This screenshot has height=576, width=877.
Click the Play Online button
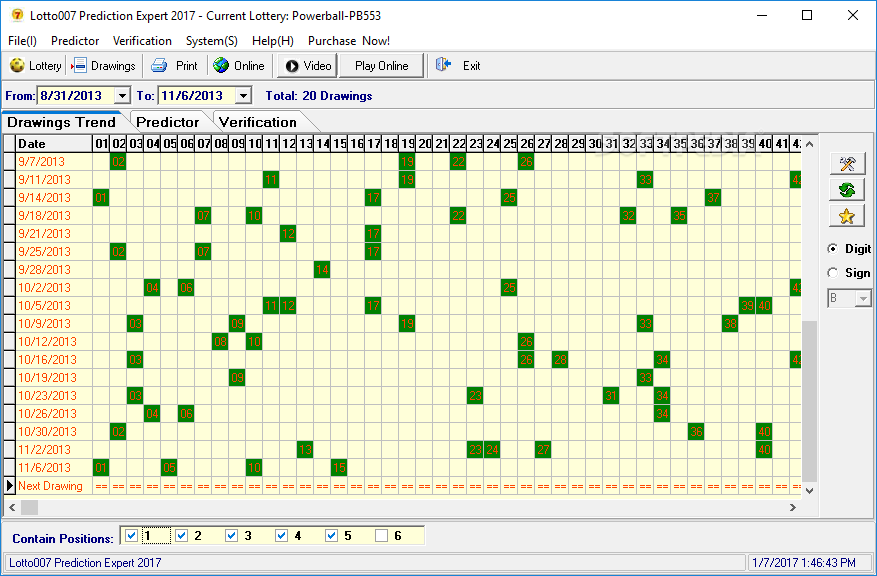(381, 66)
